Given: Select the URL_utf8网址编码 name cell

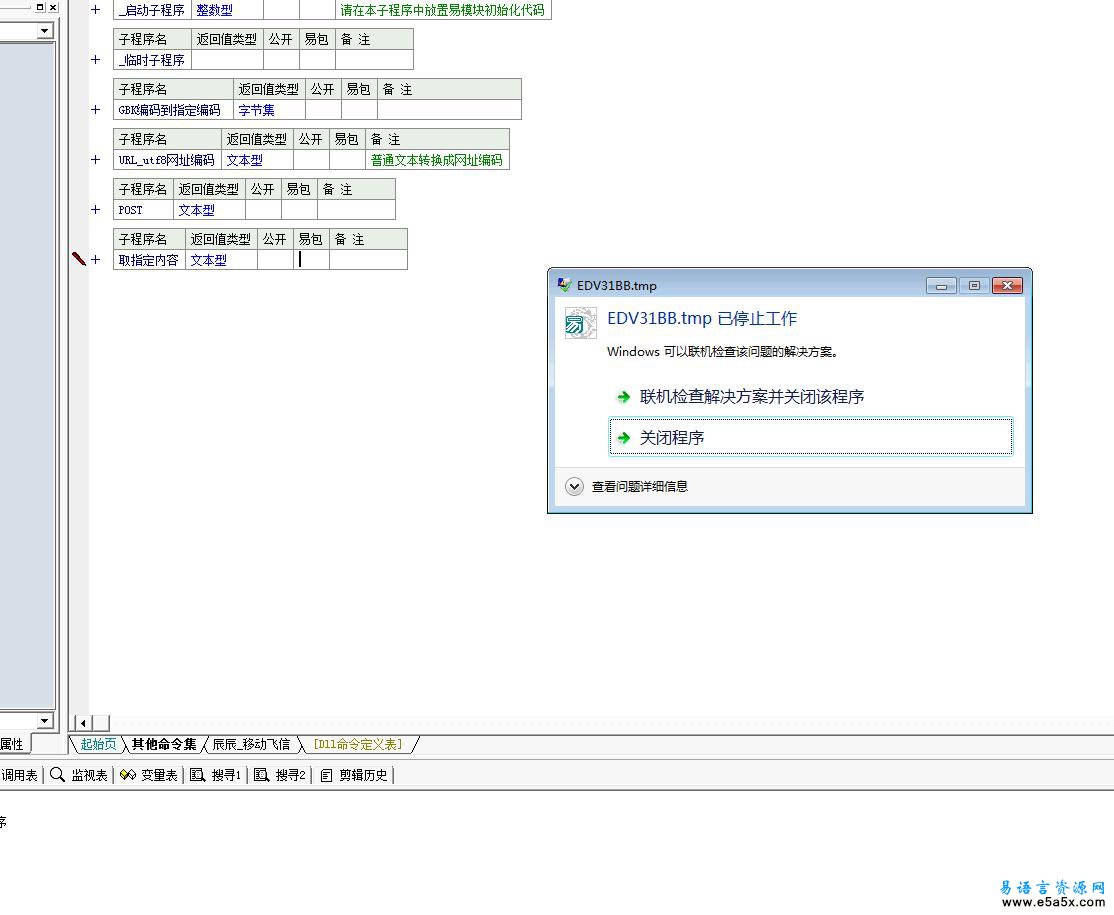Looking at the screenshot, I should [167, 160].
